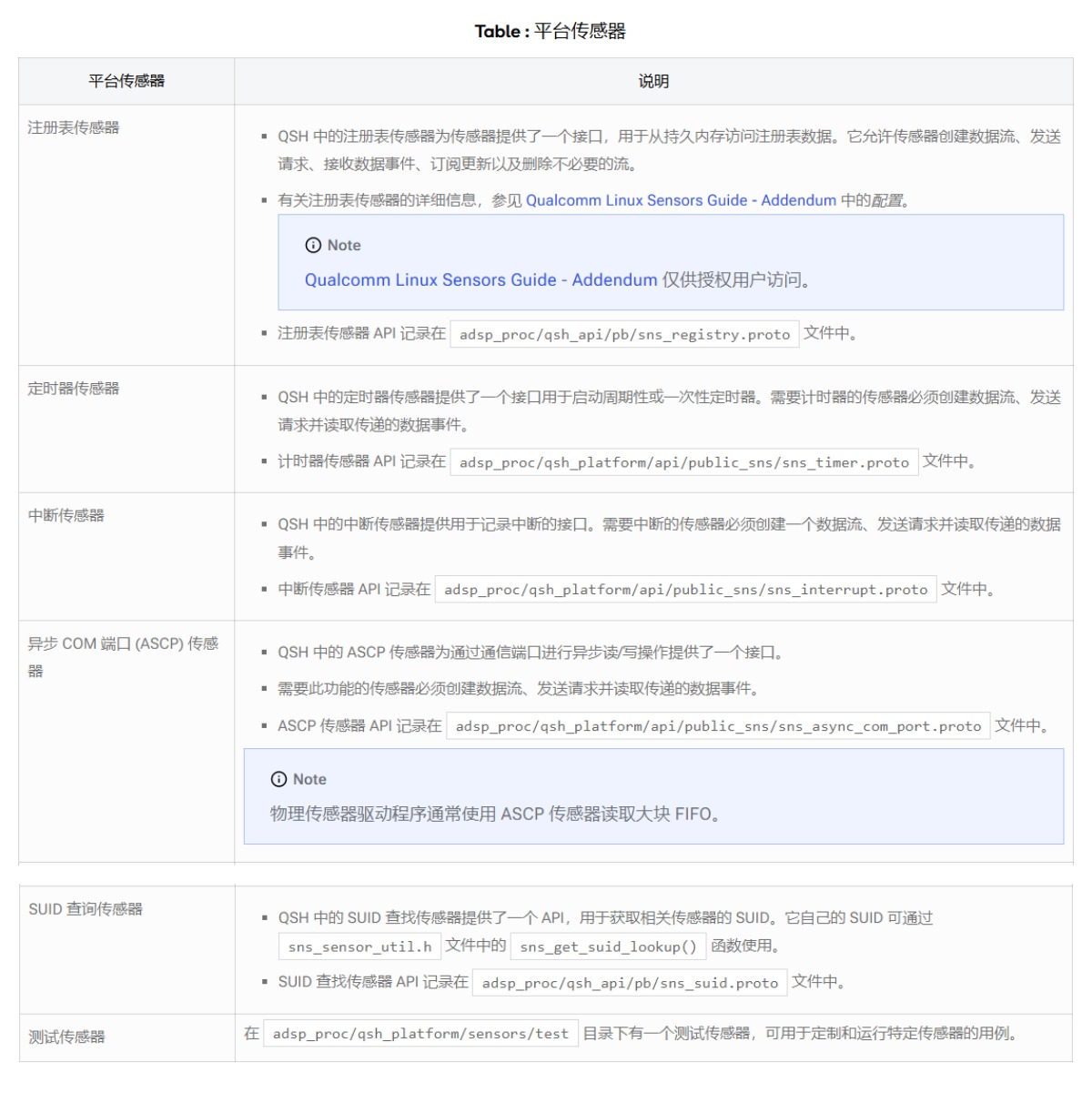Select the sns_registry.proto file path code
Viewport: 1092px width, 1093px height.
625,335
